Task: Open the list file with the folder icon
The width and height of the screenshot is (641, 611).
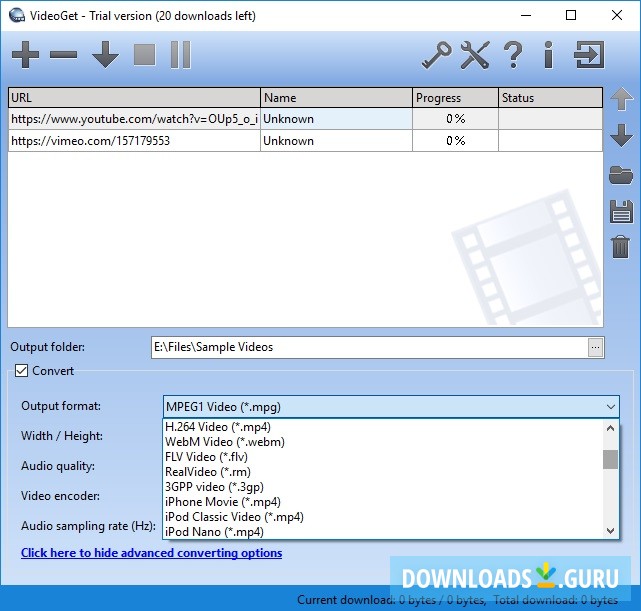Action: click(621, 175)
